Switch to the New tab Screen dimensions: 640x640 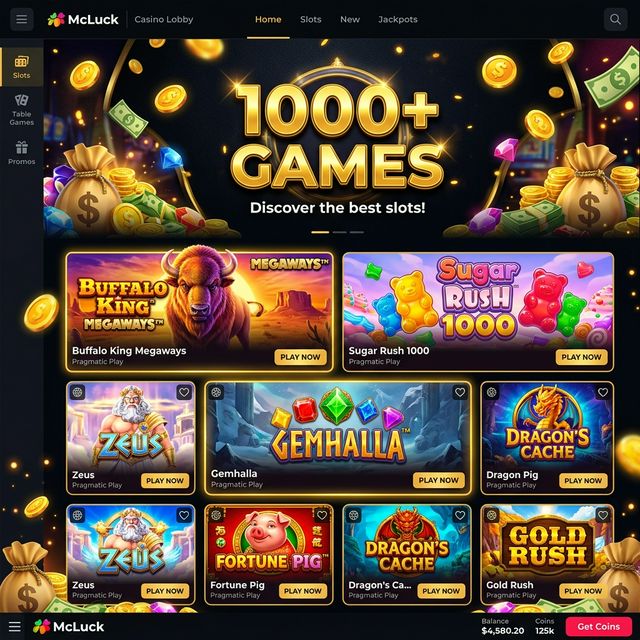350,19
